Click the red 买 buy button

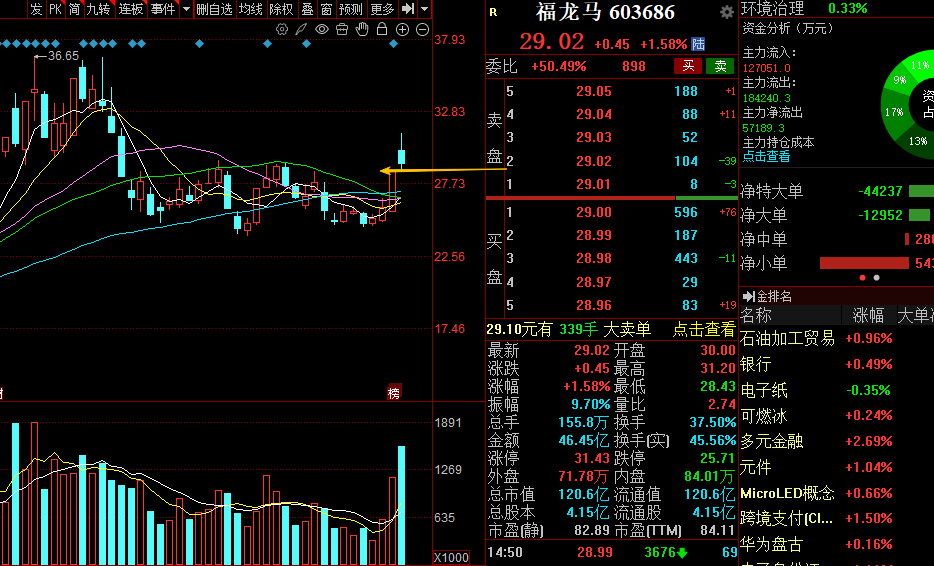[x=688, y=66]
